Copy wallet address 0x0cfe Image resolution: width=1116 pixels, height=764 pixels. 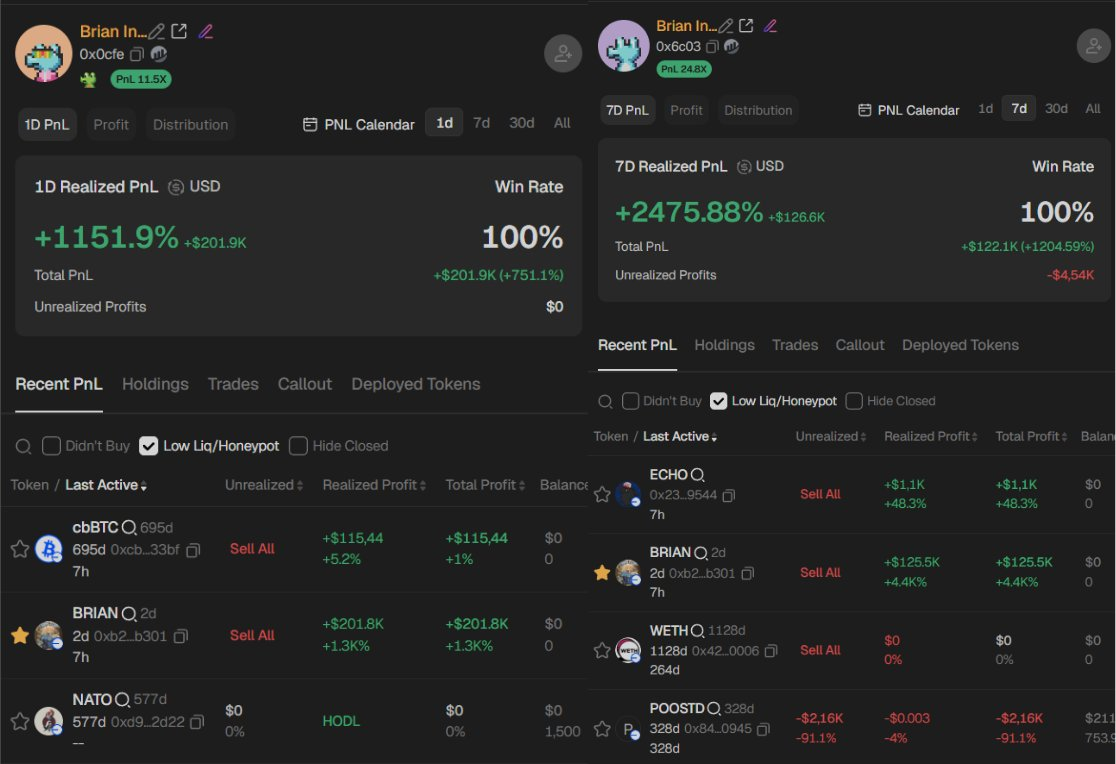(137, 54)
